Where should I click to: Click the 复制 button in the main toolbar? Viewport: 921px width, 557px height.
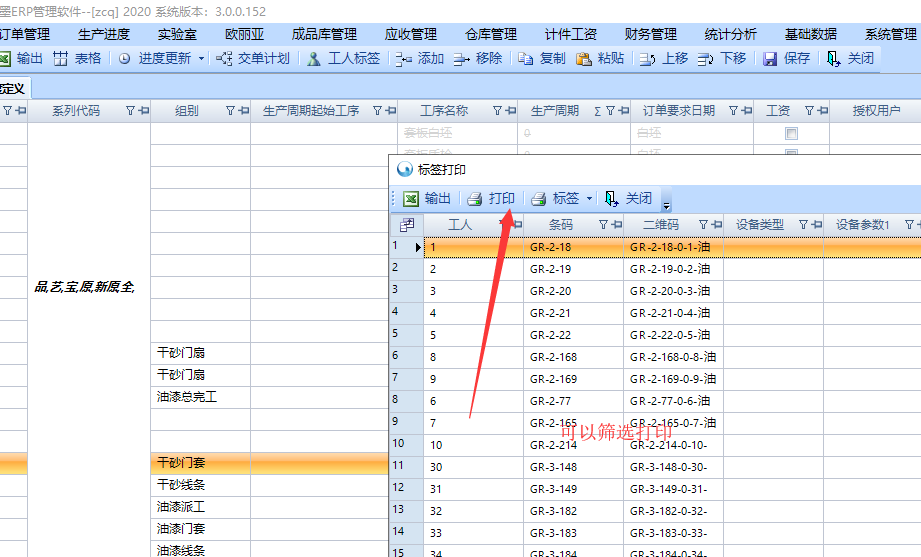click(541, 58)
